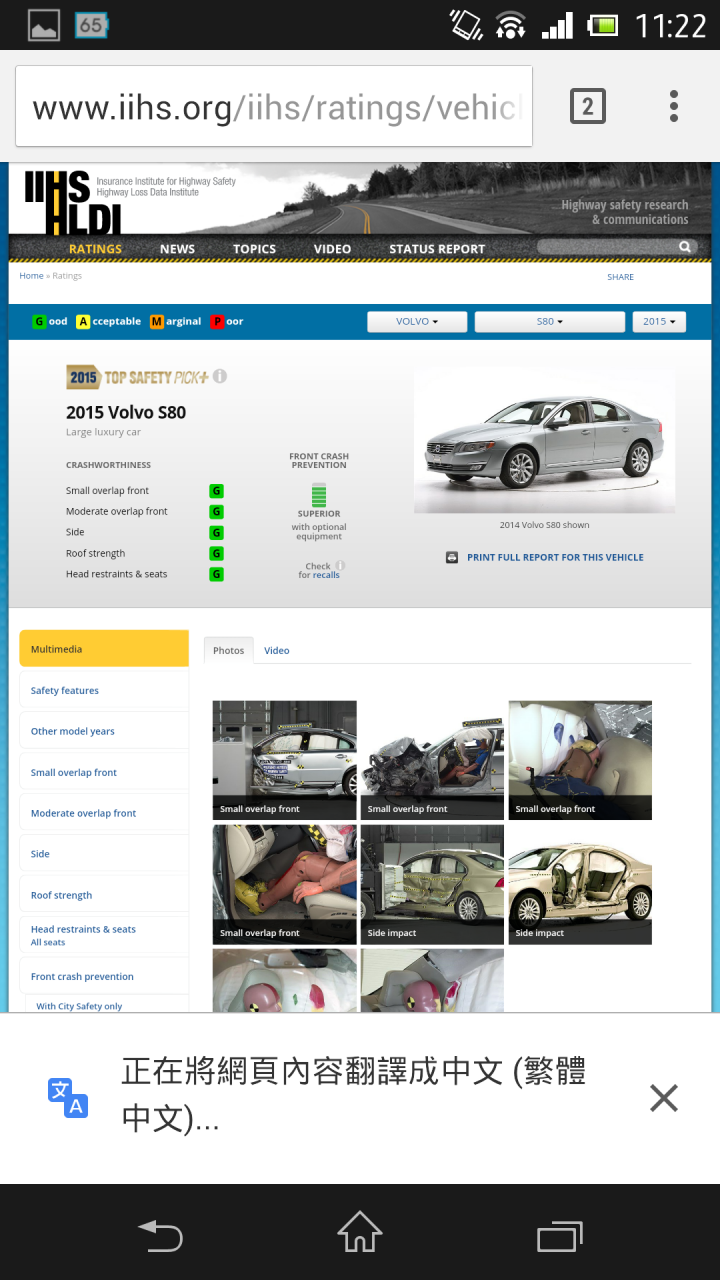Click green G rating for Small overlap front

pos(216,491)
